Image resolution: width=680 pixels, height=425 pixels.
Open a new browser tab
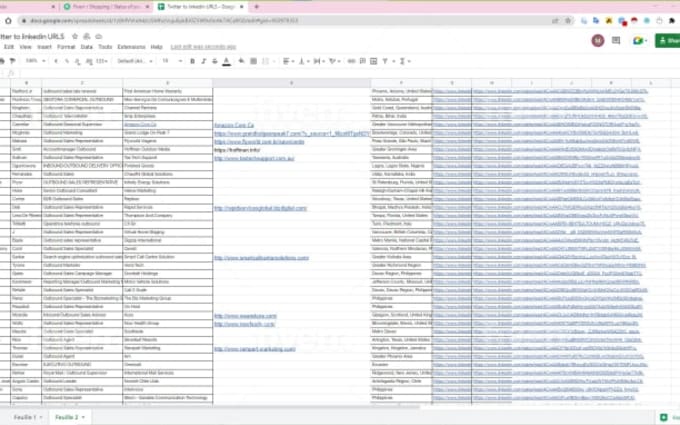256,7
